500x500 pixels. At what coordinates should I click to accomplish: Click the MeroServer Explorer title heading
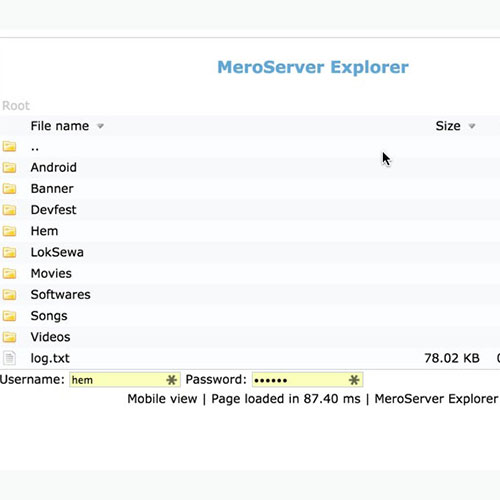313,67
